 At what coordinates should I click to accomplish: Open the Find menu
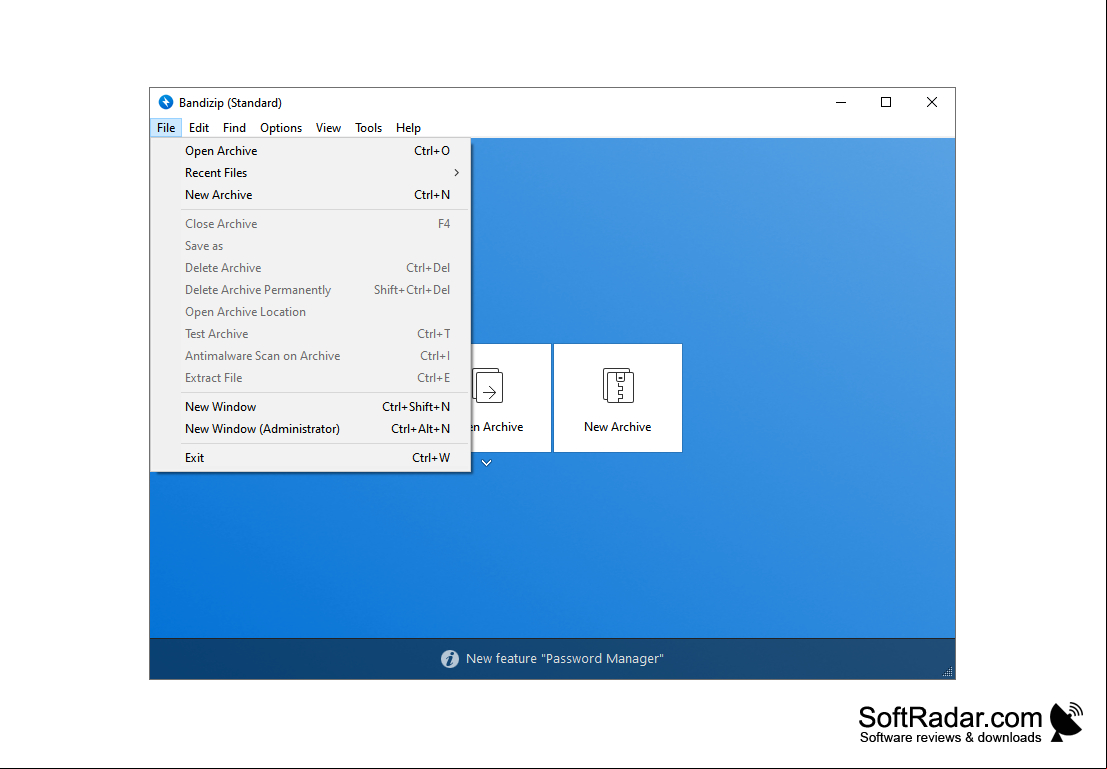point(234,128)
